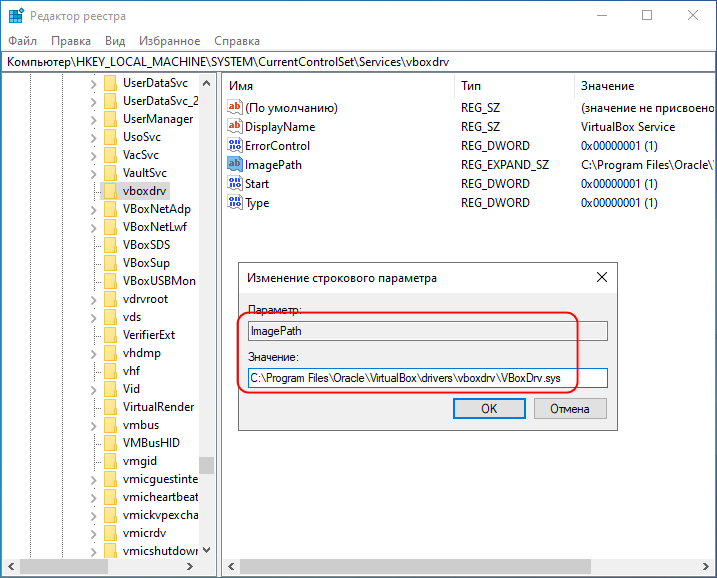The width and height of the screenshot is (717, 578).
Task: Click the Registry Editor app icon in title bar
Action: coord(16,16)
